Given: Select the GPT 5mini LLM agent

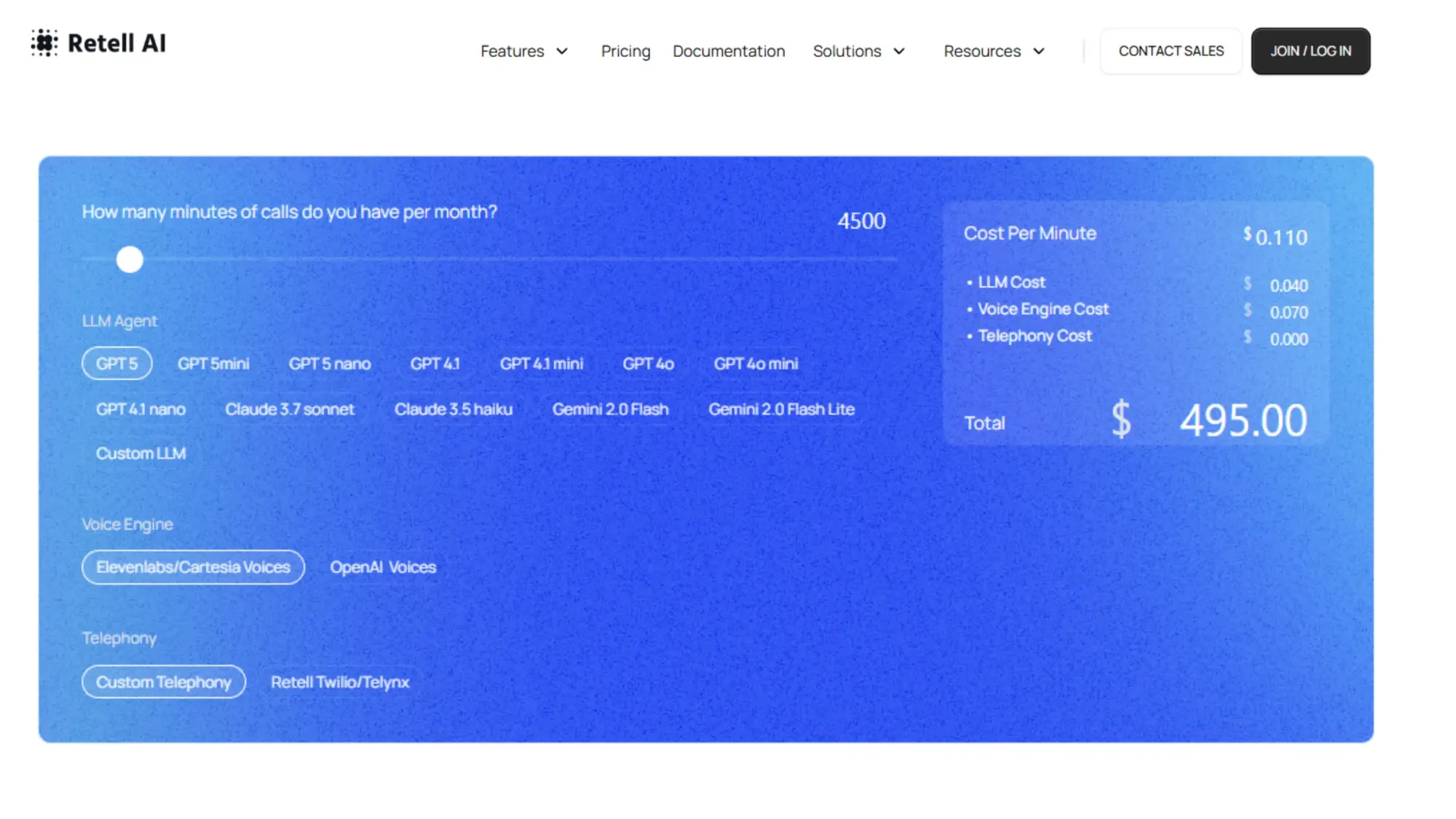Looking at the screenshot, I should tap(214, 363).
